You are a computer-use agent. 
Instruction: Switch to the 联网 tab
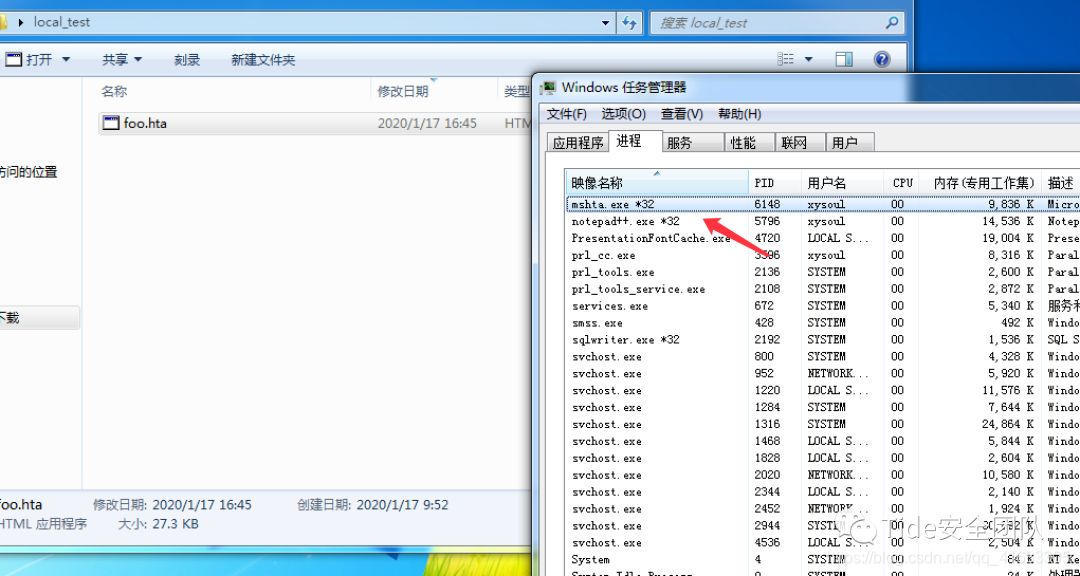[x=800, y=143]
